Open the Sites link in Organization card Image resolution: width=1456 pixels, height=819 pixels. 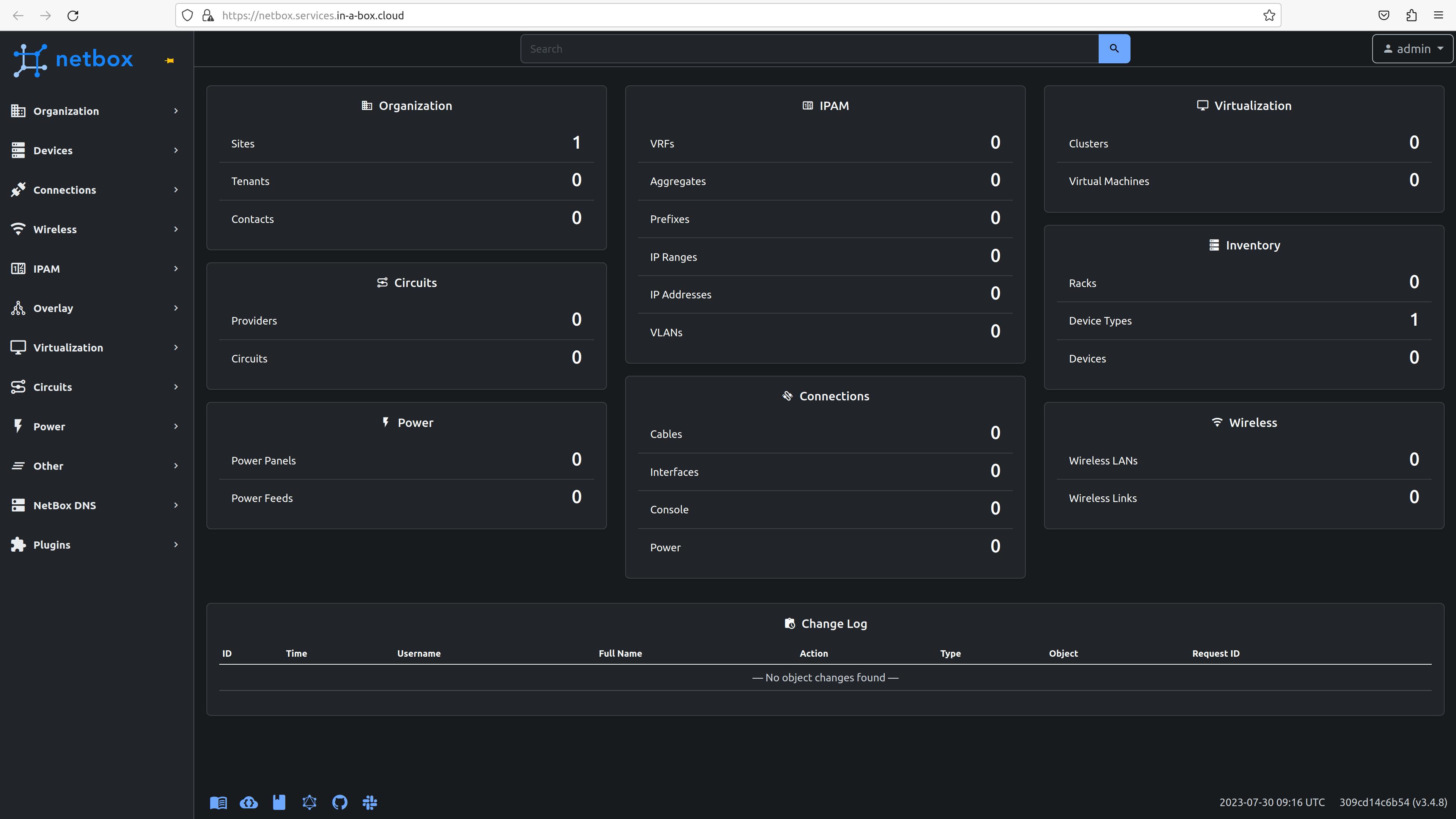(x=243, y=144)
